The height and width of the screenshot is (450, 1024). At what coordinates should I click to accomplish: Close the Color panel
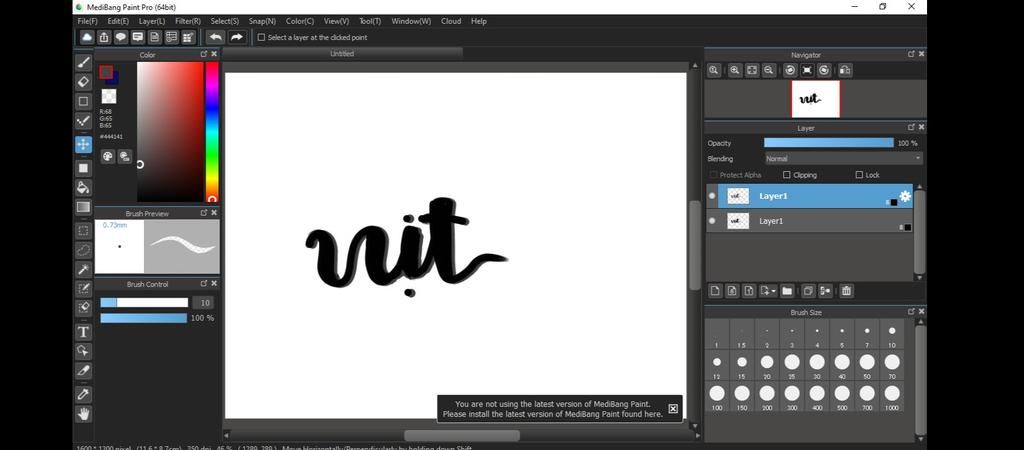214,54
